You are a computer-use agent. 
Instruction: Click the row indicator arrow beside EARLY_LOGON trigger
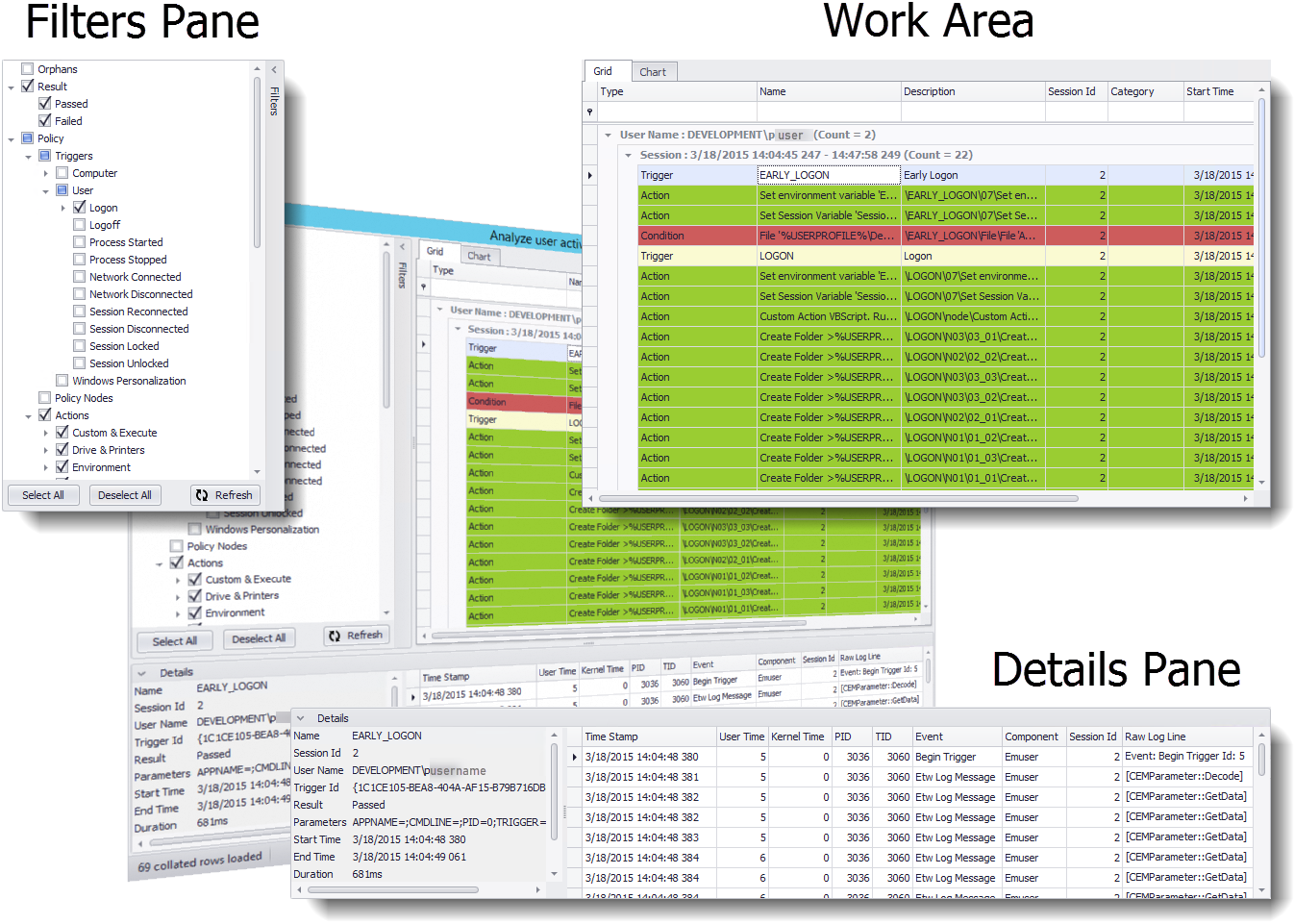[x=589, y=175]
